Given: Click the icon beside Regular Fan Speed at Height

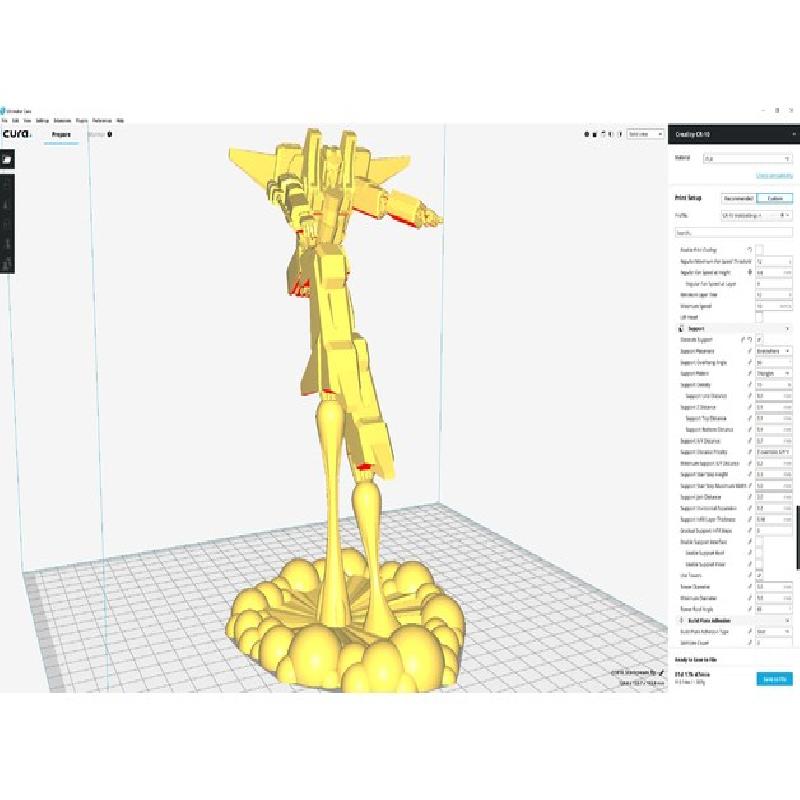Looking at the screenshot, I should pyautogui.click(x=749, y=272).
